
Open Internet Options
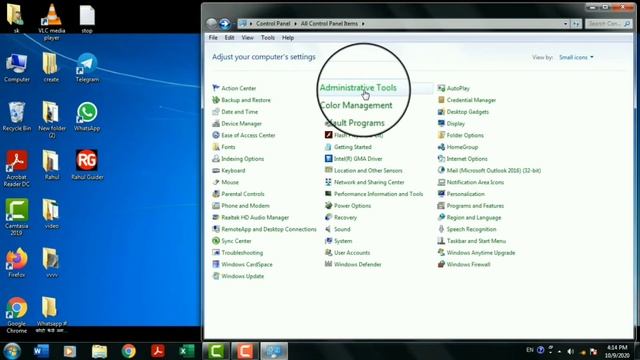462,159
